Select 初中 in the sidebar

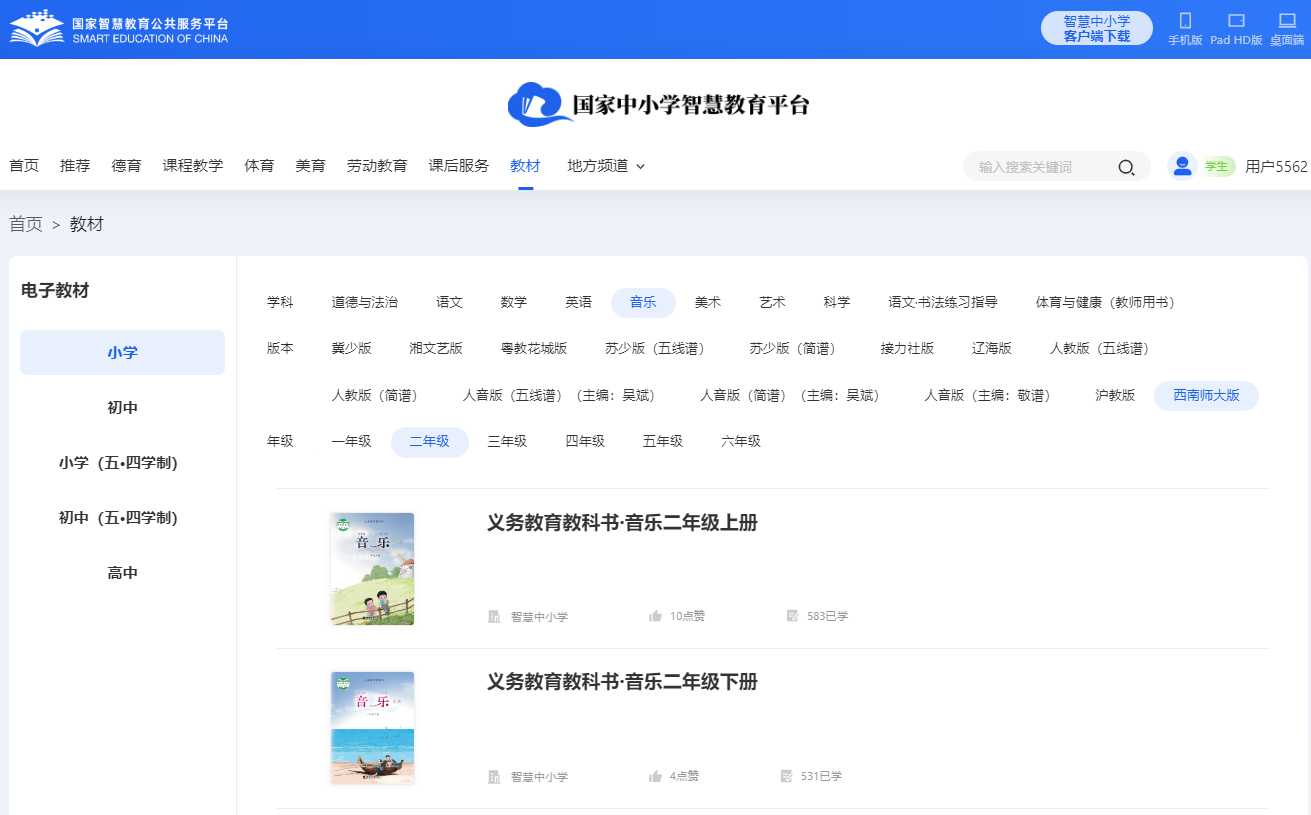pyautogui.click(x=122, y=407)
